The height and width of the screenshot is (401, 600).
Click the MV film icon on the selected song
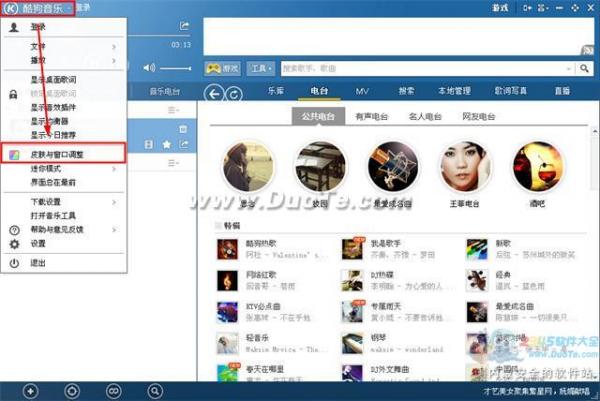tap(149, 144)
